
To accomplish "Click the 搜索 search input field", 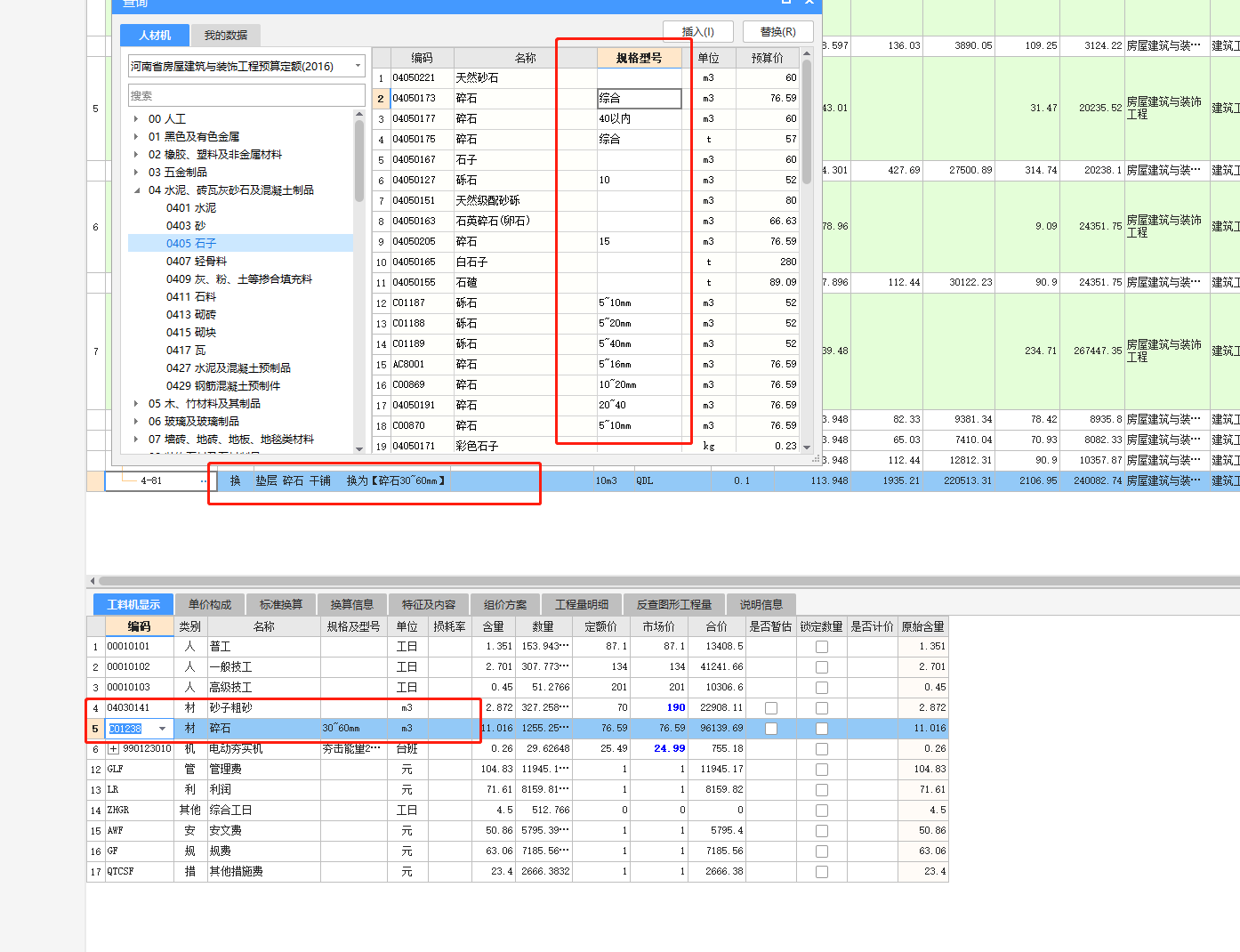I will click(246, 95).
